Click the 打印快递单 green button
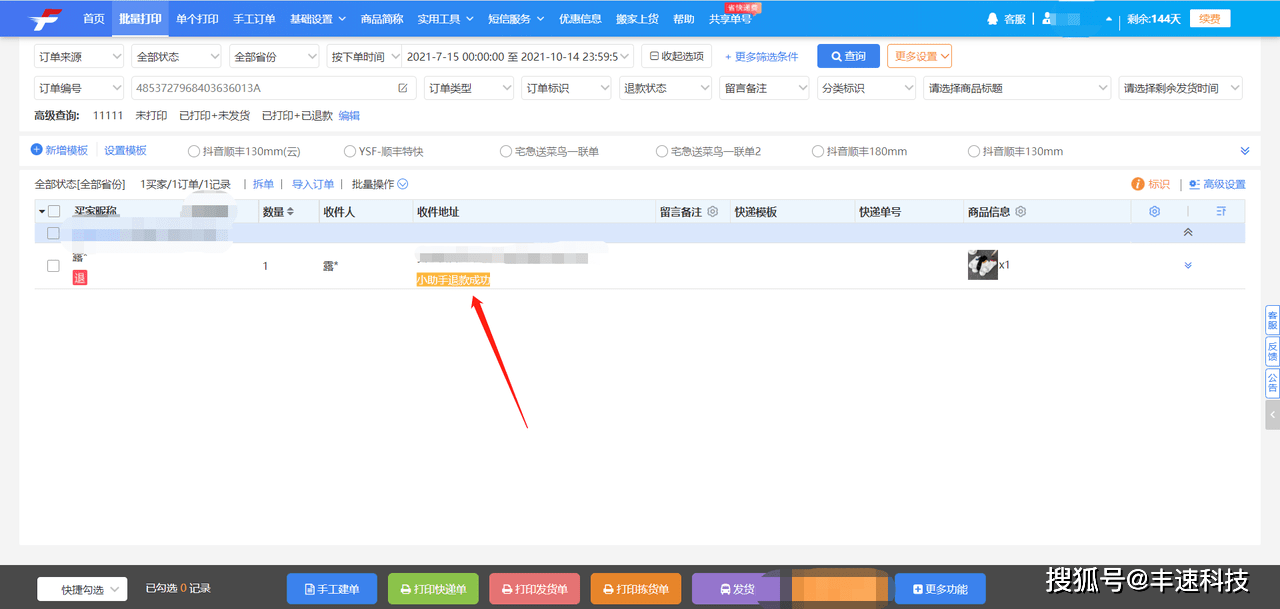 coord(433,589)
